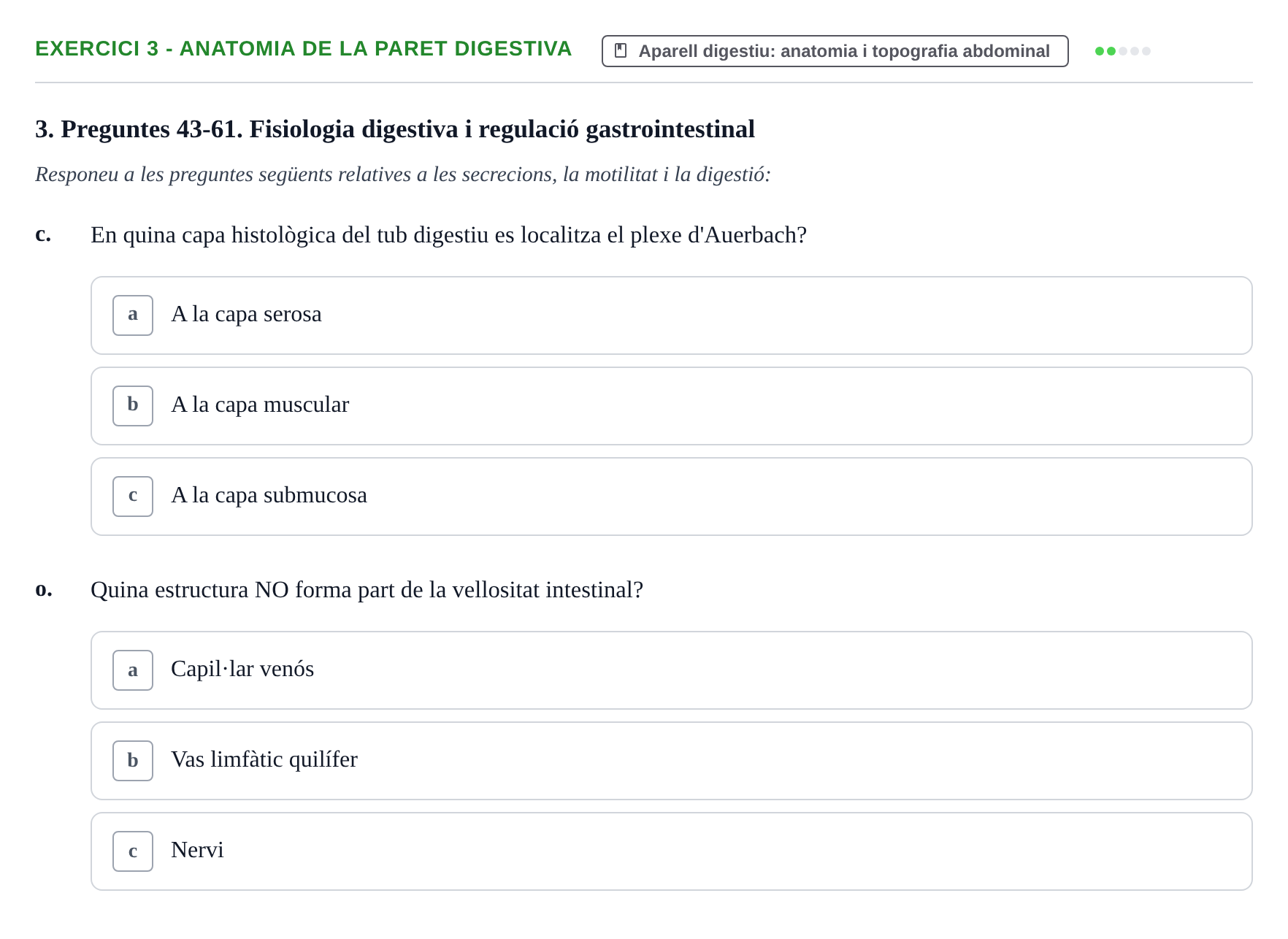Open the 'Aparell digestiu: anatomia i topografia abdominal' badge
This screenshot has width=1288, height=939.
pos(835,51)
